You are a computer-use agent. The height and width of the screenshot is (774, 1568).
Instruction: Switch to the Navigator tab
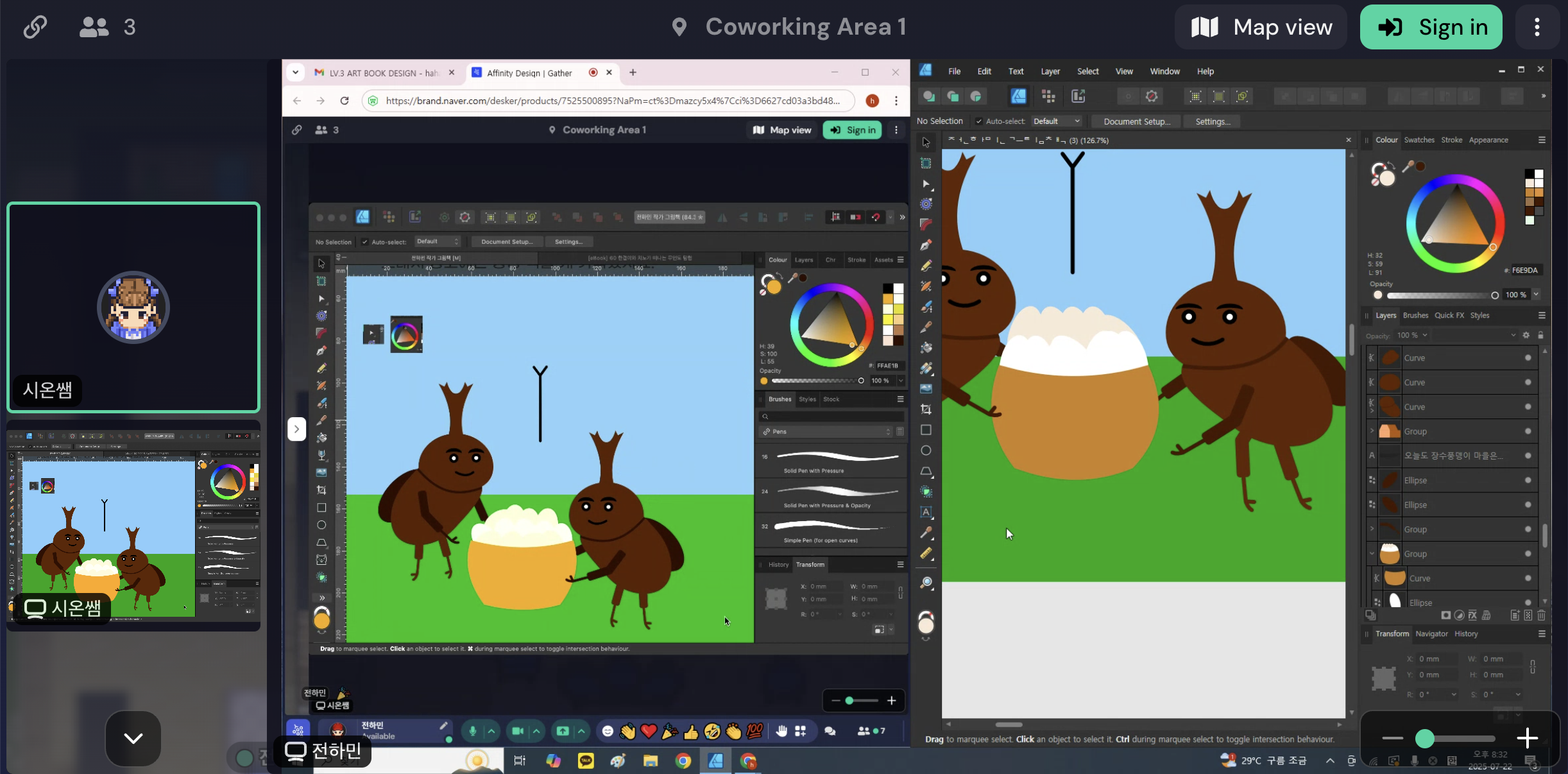tap(1431, 633)
